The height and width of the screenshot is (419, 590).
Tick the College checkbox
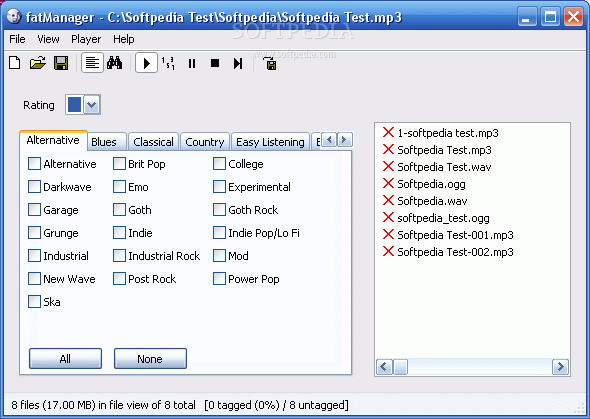tap(219, 164)
